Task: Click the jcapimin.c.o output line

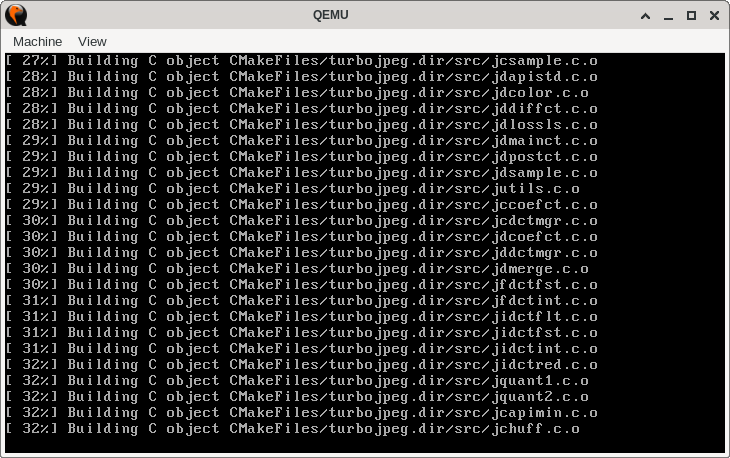Action: click(x=302, y=413)
